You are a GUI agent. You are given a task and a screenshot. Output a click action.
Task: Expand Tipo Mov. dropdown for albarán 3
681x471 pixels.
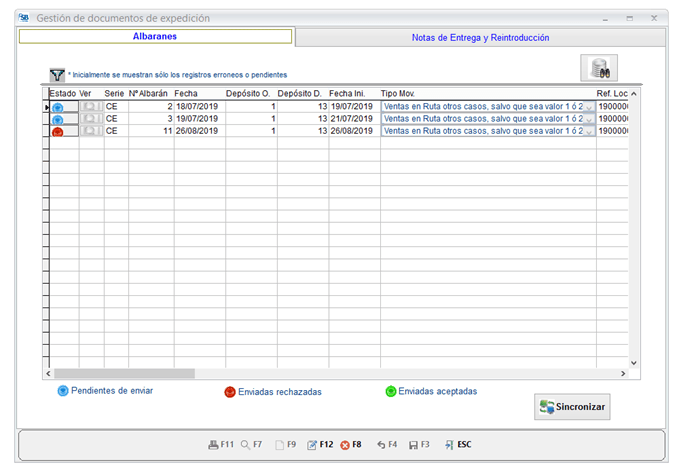pos(588,119)
